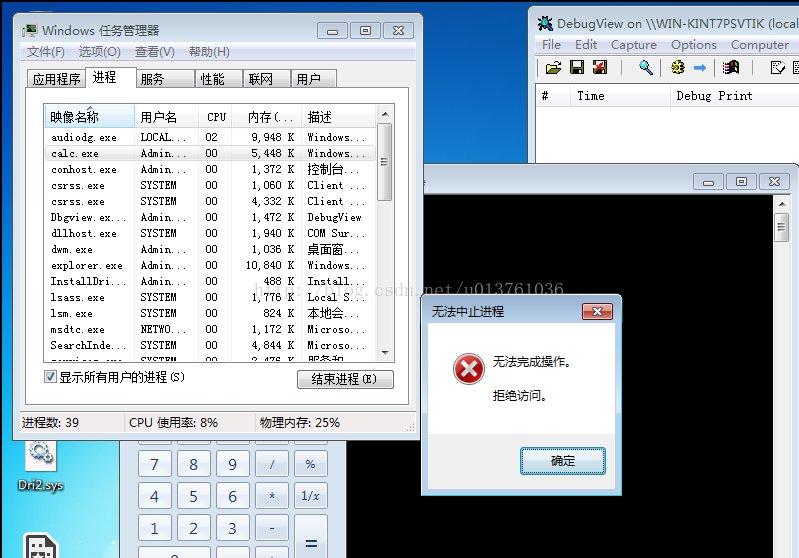Click calculator 5 key
This screenshot has height=558, width=799.
point(194,496)
